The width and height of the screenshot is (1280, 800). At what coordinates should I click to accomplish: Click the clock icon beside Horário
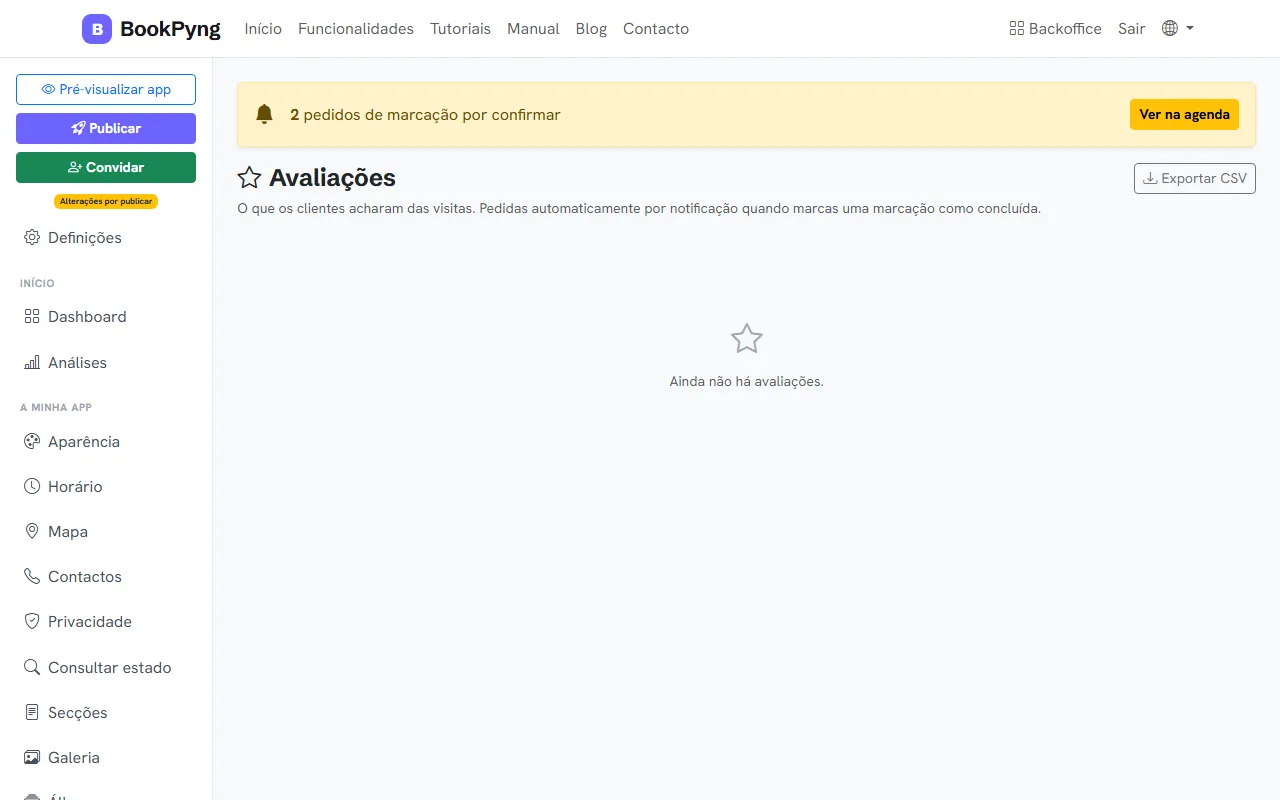pyautogui.click(x=32, y=487)
